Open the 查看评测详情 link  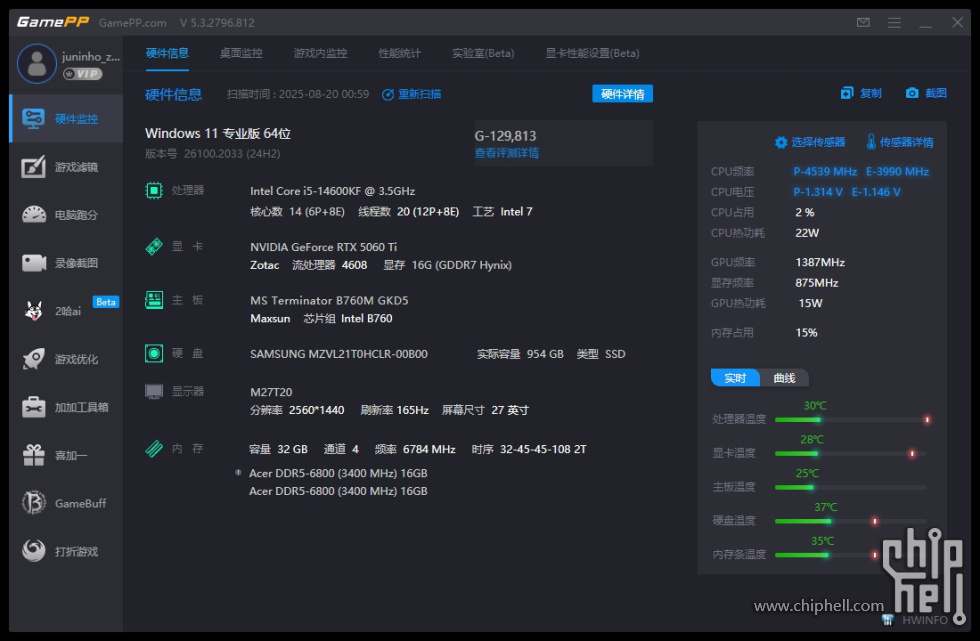point(507,153)
